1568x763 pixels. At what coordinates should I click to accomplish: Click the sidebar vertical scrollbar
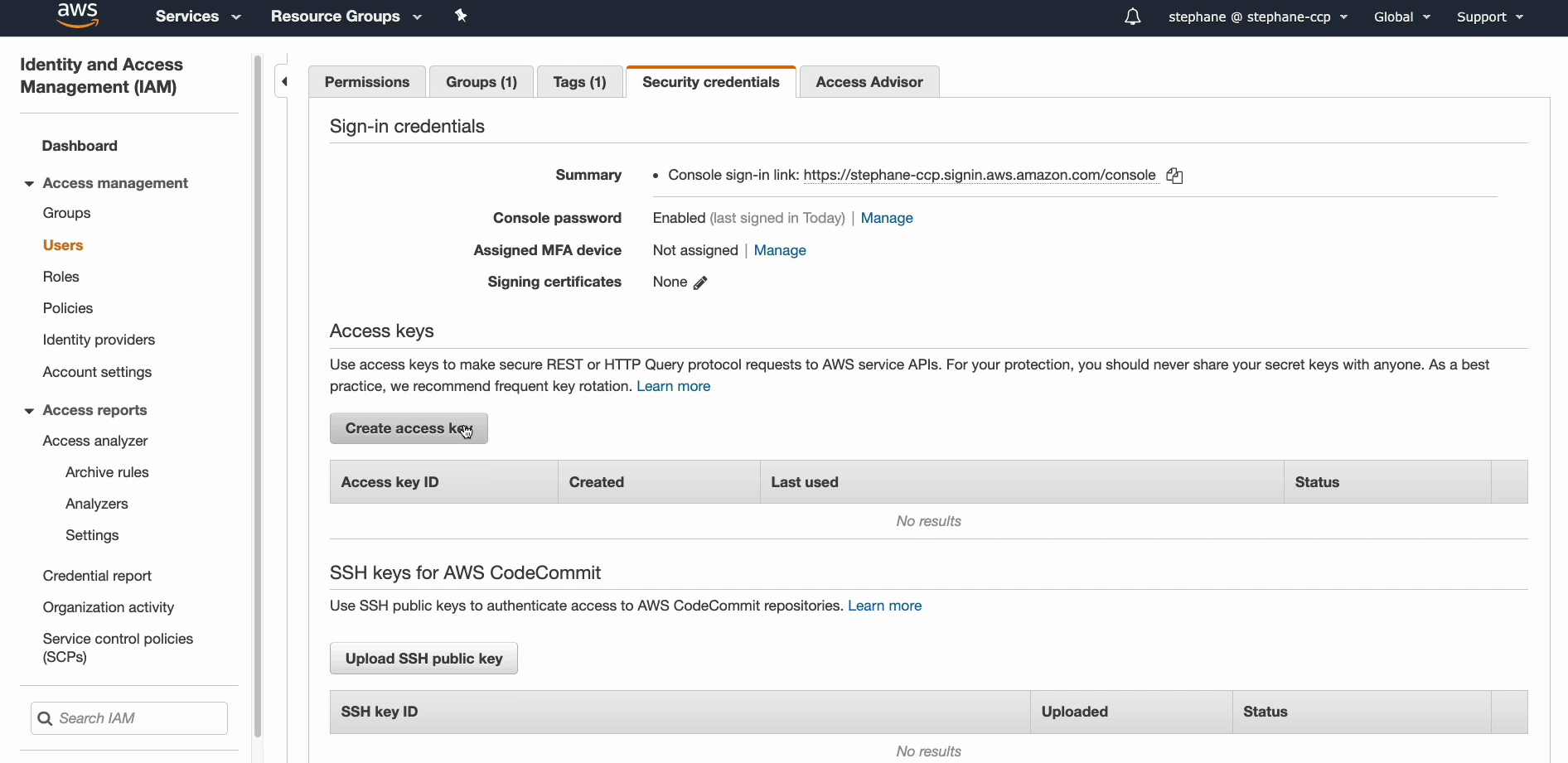(258, 396)
